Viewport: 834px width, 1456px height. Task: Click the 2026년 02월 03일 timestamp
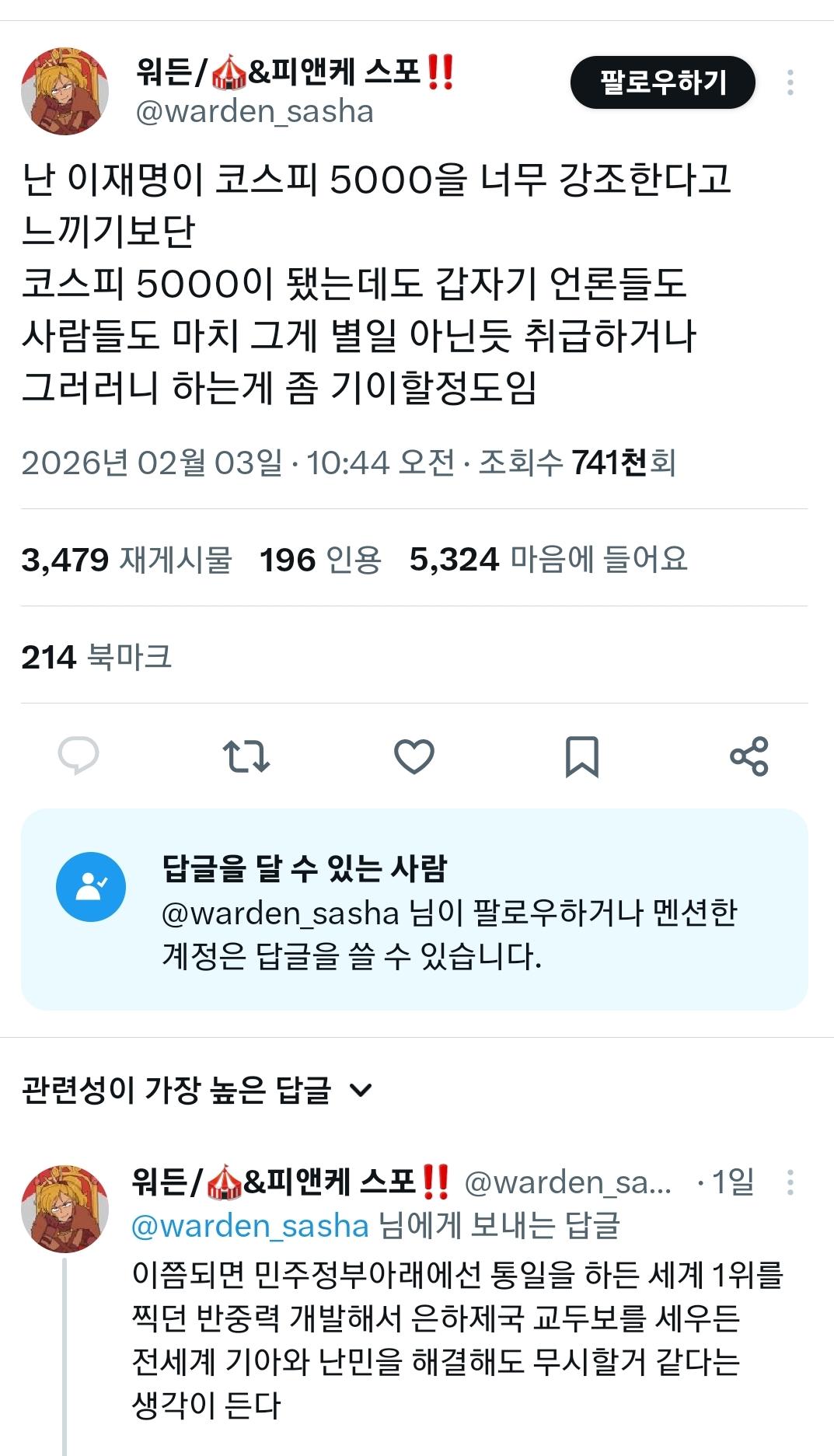pos(152,463)
